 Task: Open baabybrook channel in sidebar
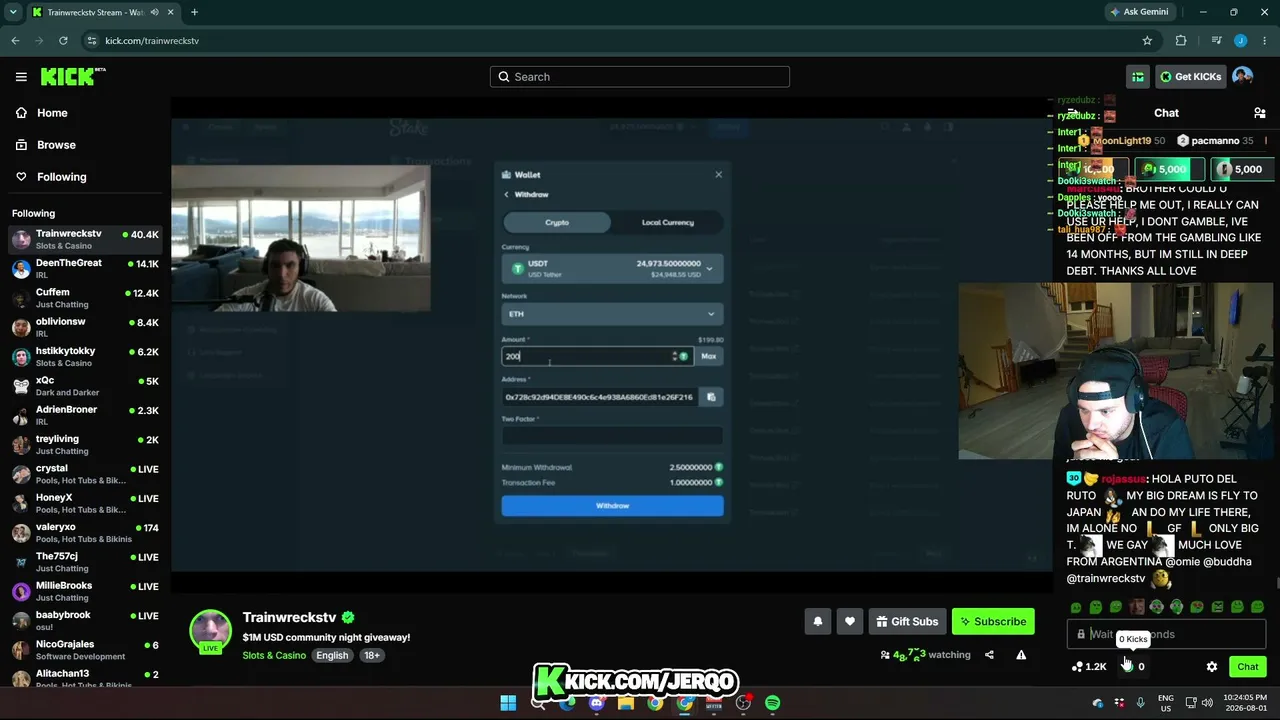[x=85, y=620]
